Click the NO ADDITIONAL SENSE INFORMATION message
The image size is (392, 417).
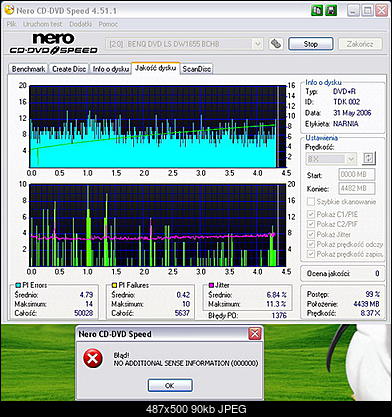pyautogui.click(x=186, y=363)
